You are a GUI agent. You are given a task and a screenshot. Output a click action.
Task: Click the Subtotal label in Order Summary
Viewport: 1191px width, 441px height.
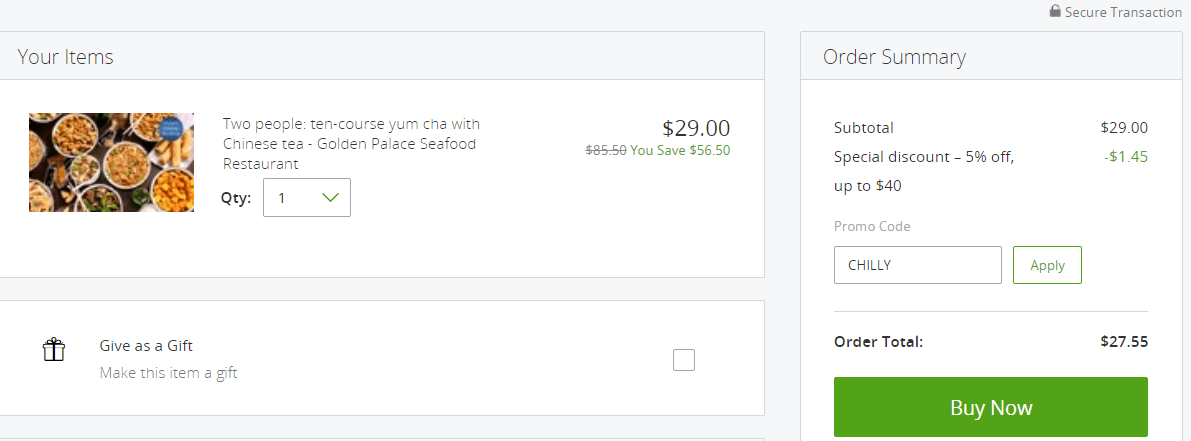[863, 128]
